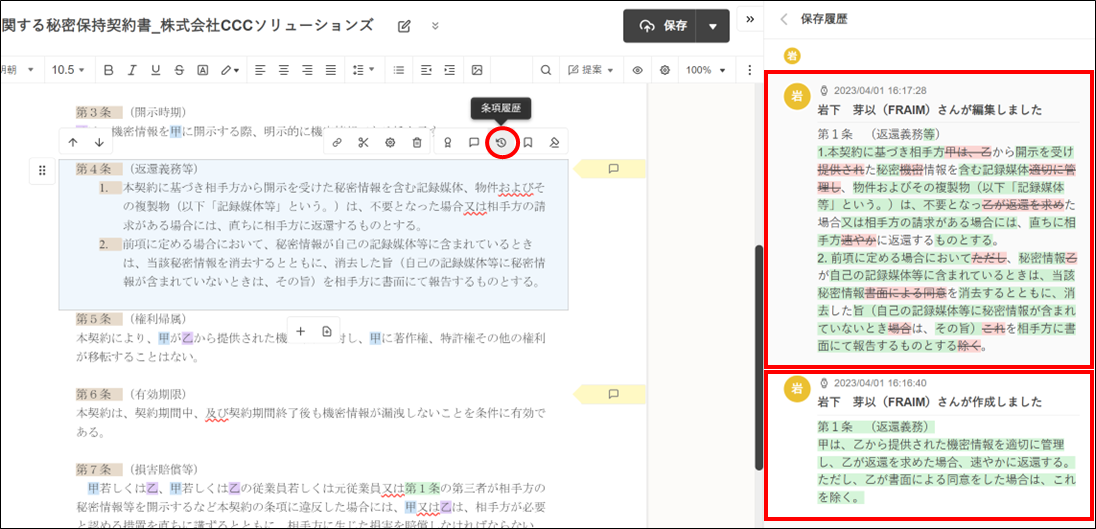Open the 10.5 font size dropdown
Image resolution: width=1096 pixels, height=529 pixels.
point(68,70)
